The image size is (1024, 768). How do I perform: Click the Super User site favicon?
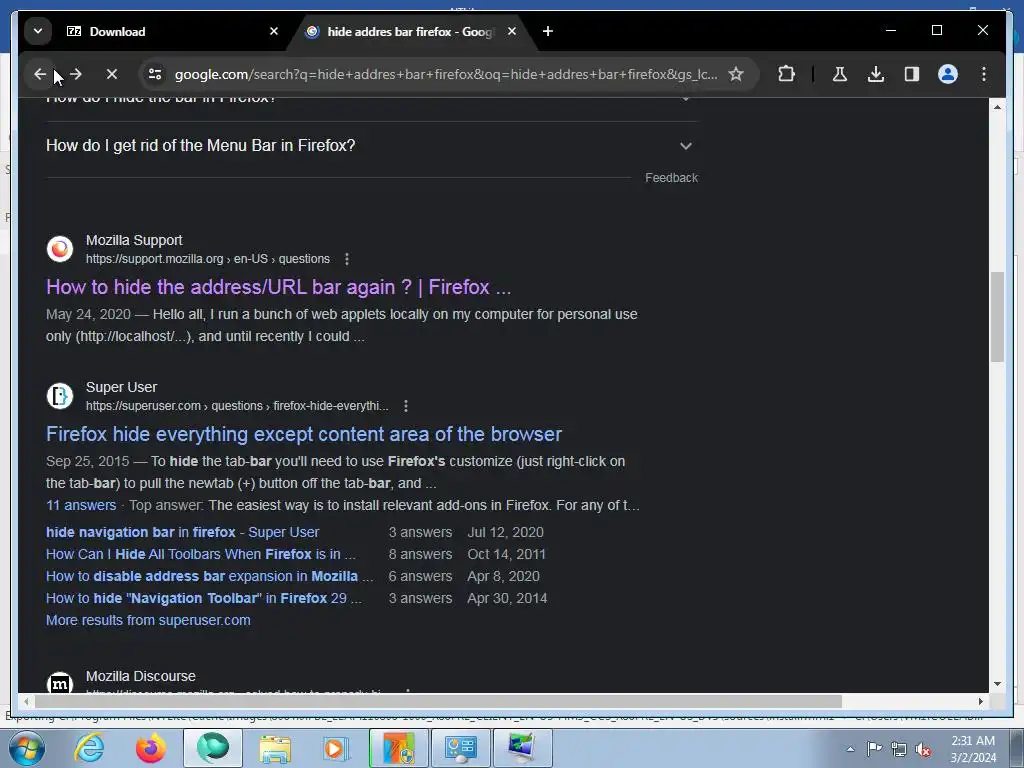click(59, 396)
